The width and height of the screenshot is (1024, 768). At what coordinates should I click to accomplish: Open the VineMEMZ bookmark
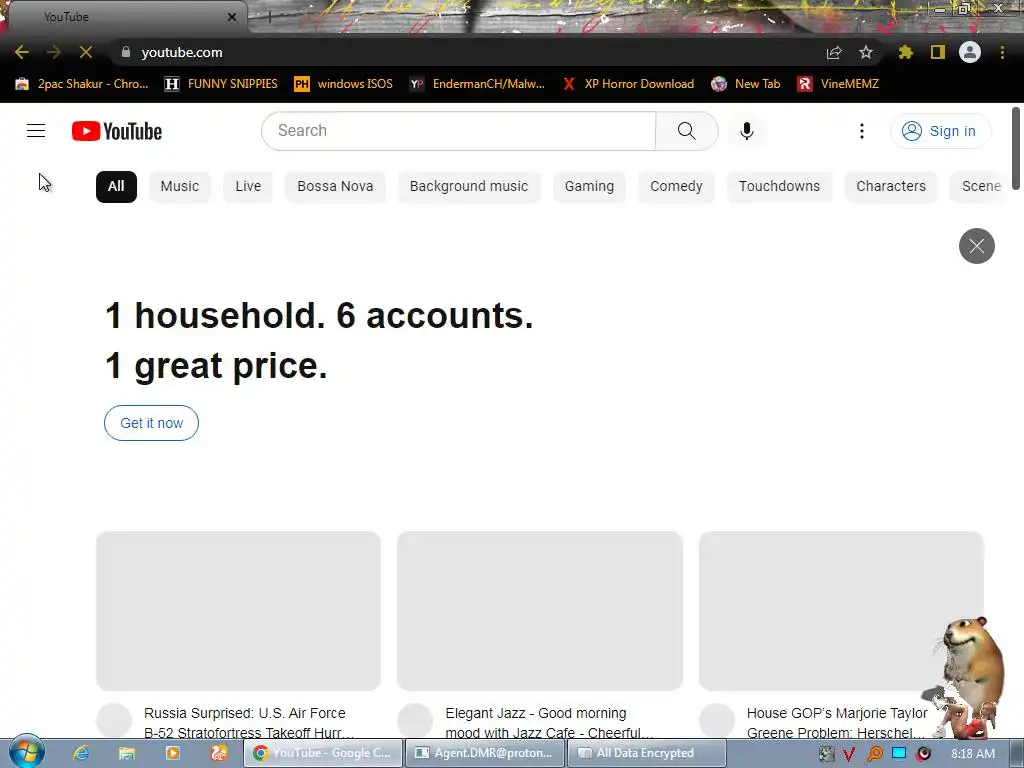839,84
